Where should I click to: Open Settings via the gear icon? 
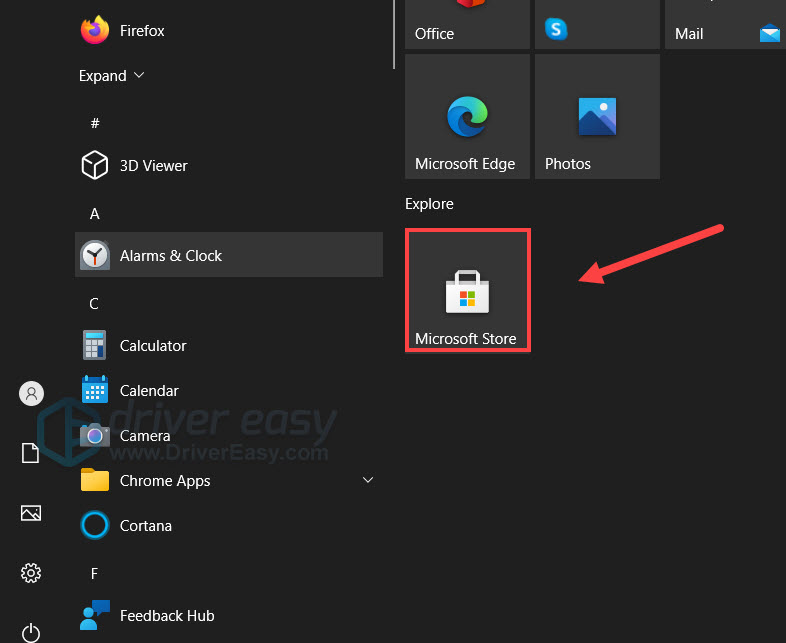[31, 573]
